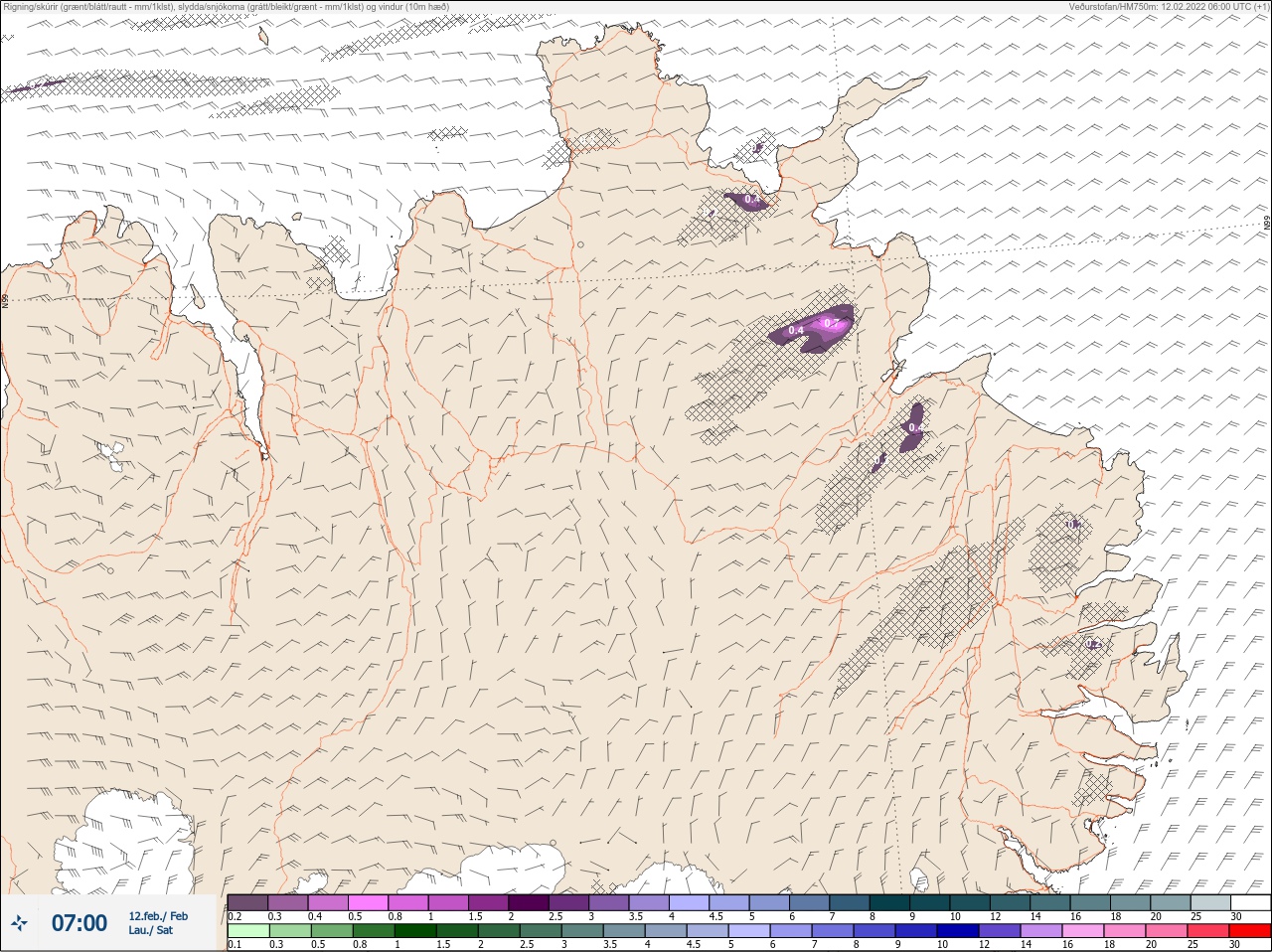The width and height of the screenshot is (1272, 952).
Task: Click the grey-teal 3 swatch, lower legend row
Action: [580, 931]
